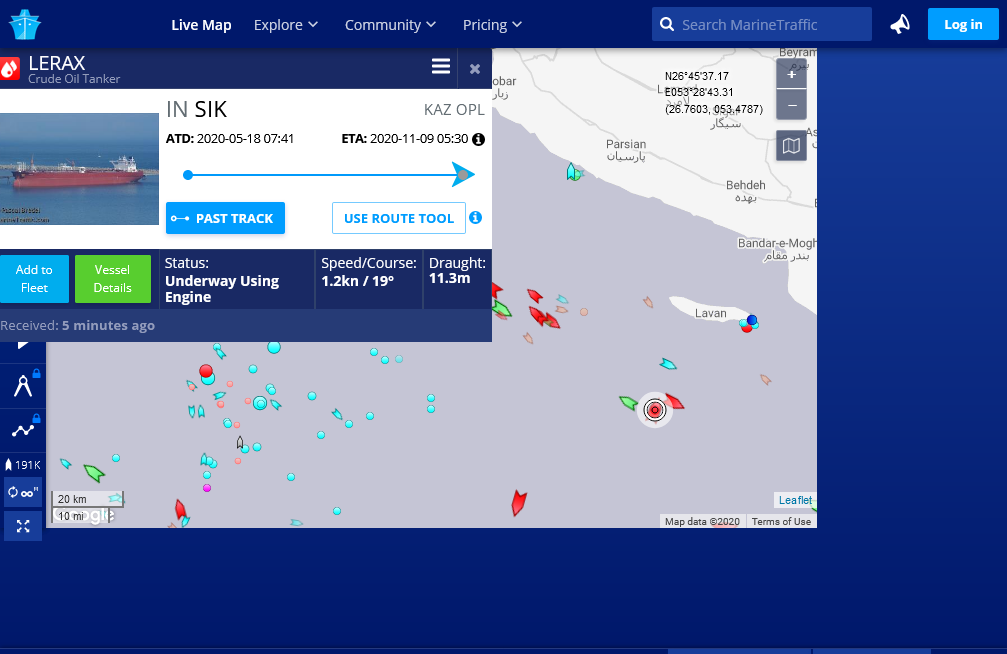This screenshot has width=1007, height=654.
Task: Click the Behdeh town label
Action: (x=746, y=185)
